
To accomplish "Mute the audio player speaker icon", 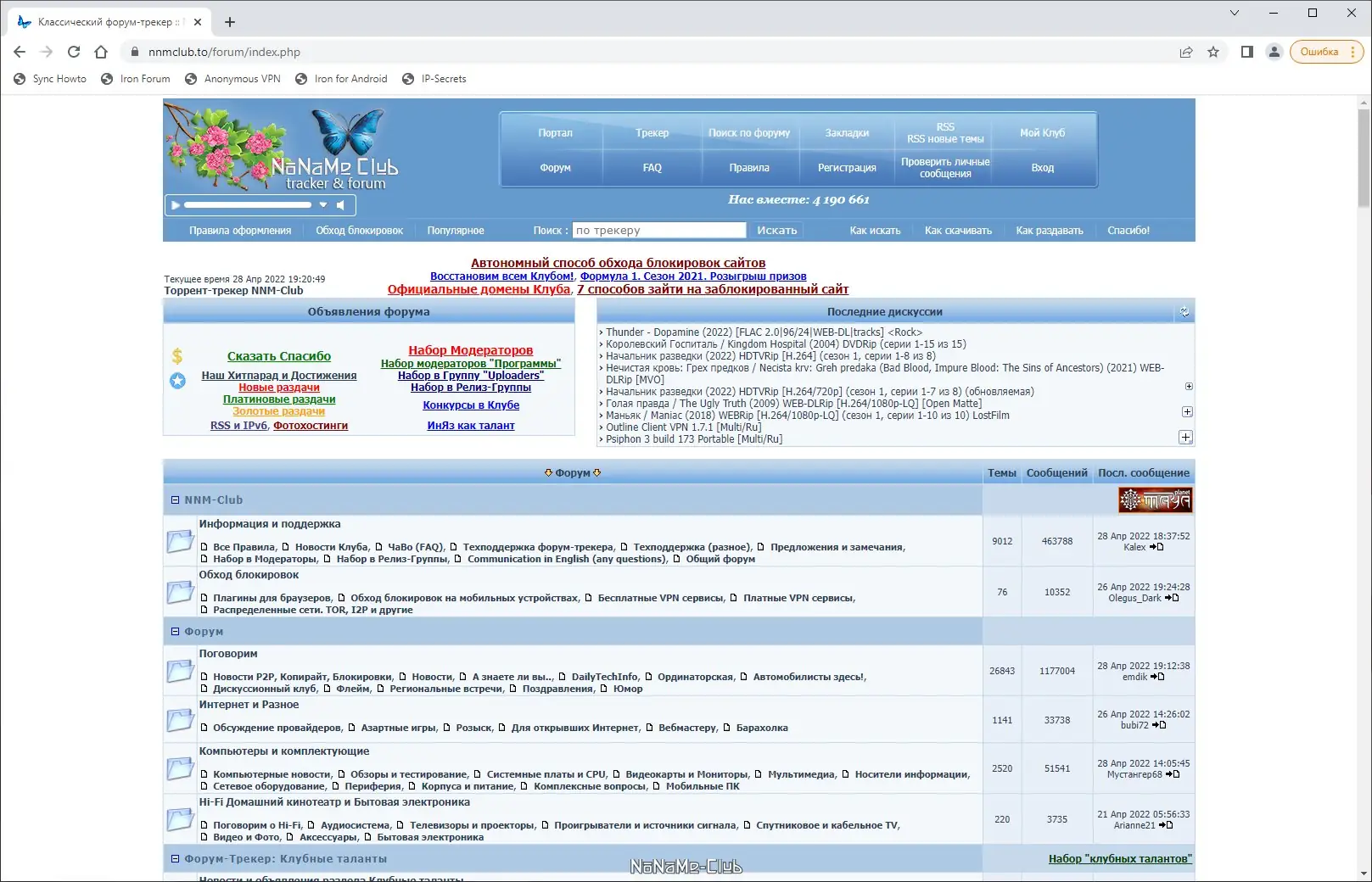I will click(340, 204).
